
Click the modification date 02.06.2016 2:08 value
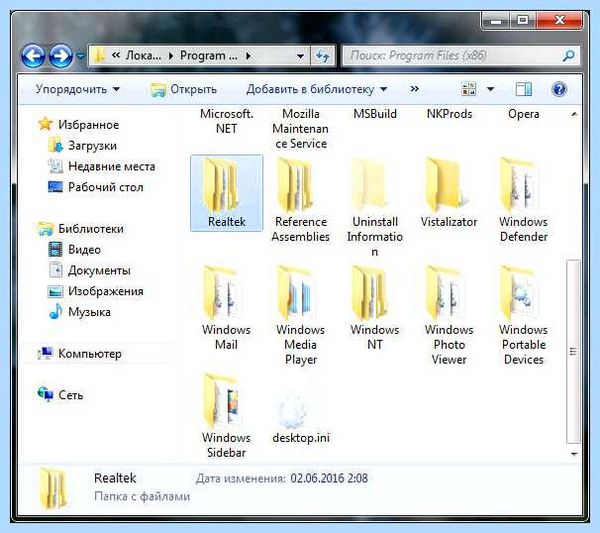[329, 478]
